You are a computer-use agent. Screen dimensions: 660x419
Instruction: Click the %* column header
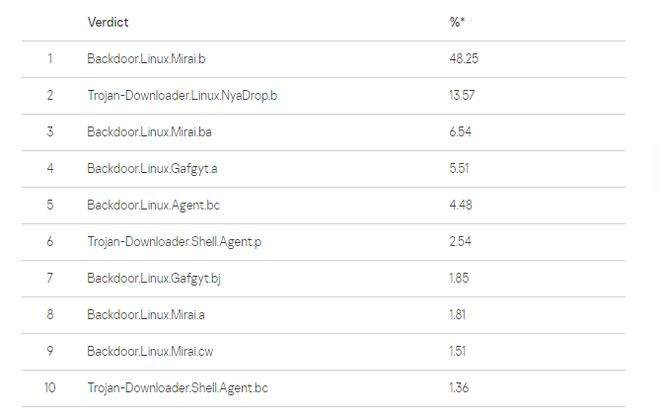point(456,22)
